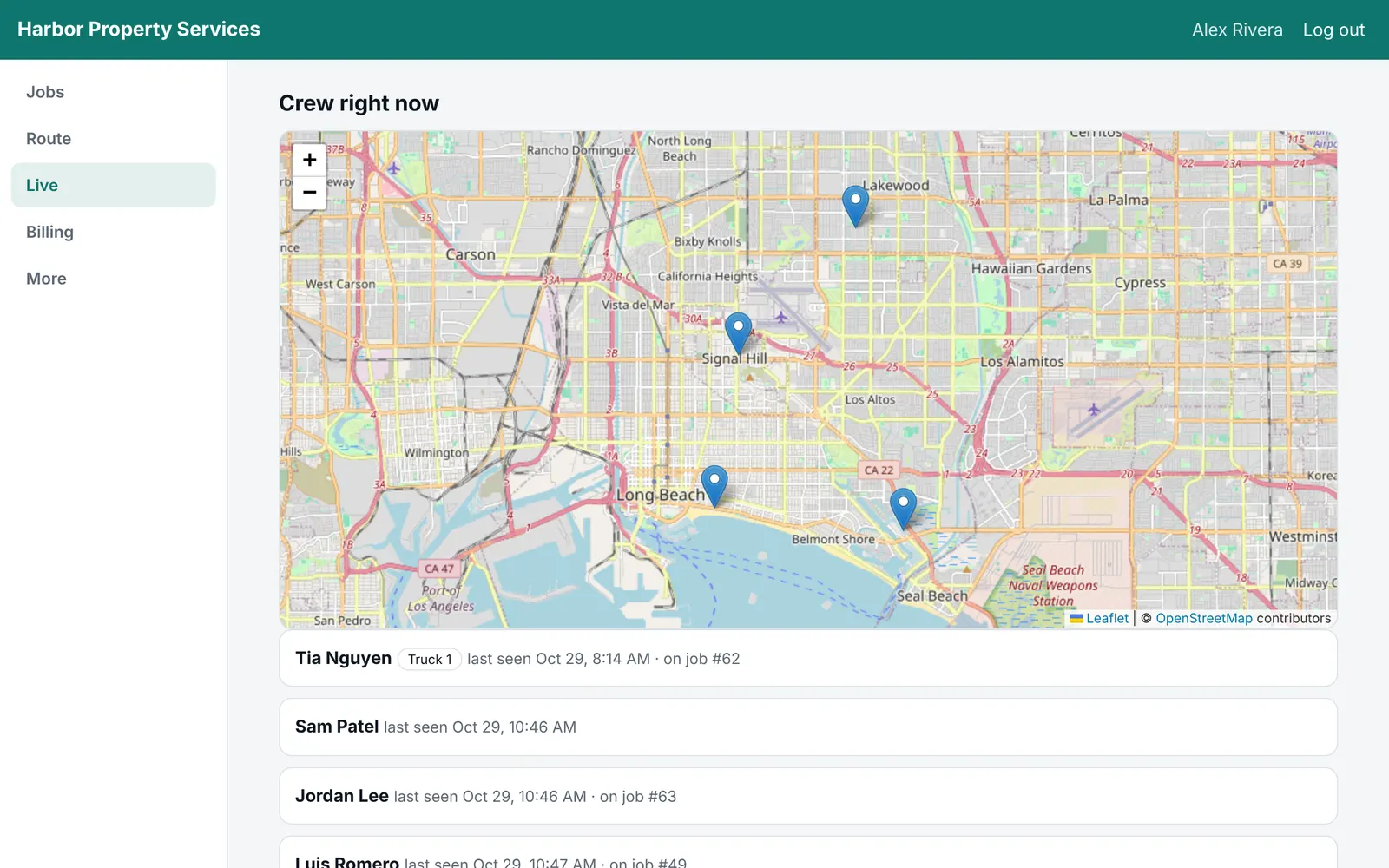Select the Live sidebar item
The width and height of the screenshot is (1389, 868).
pos(114,185)
